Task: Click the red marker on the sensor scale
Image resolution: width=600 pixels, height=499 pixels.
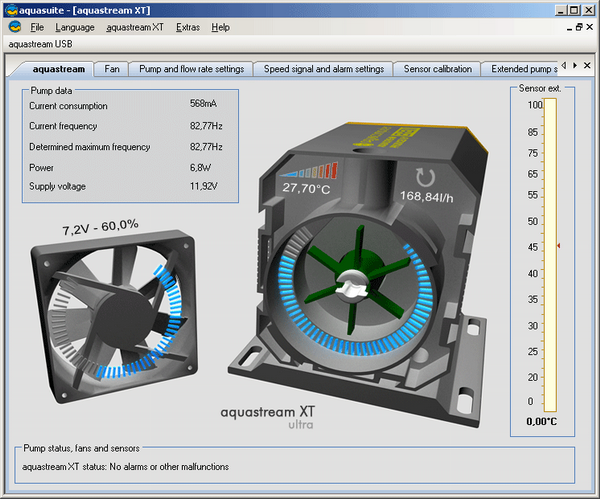Action: pos(559,246)
